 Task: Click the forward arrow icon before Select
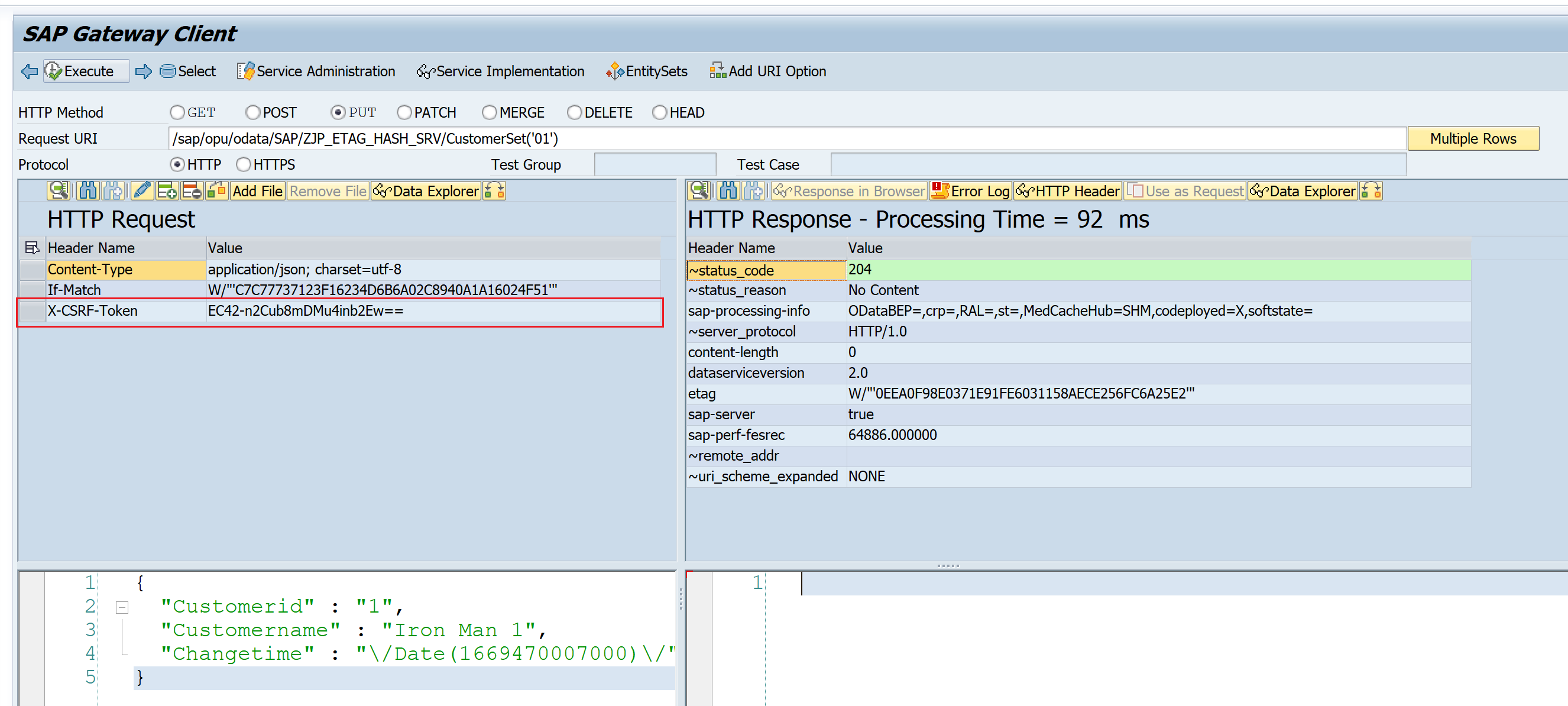click(x=144, y=72)
